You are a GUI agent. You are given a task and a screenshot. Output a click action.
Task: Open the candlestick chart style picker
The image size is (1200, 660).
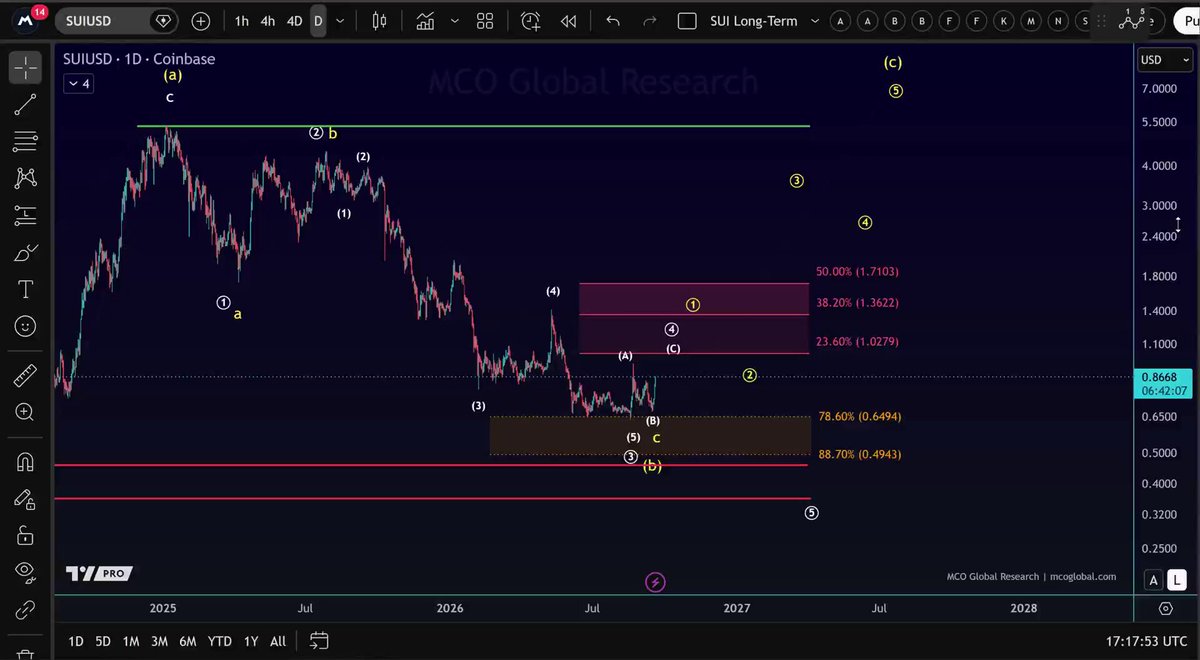click(x=379, y=21)
